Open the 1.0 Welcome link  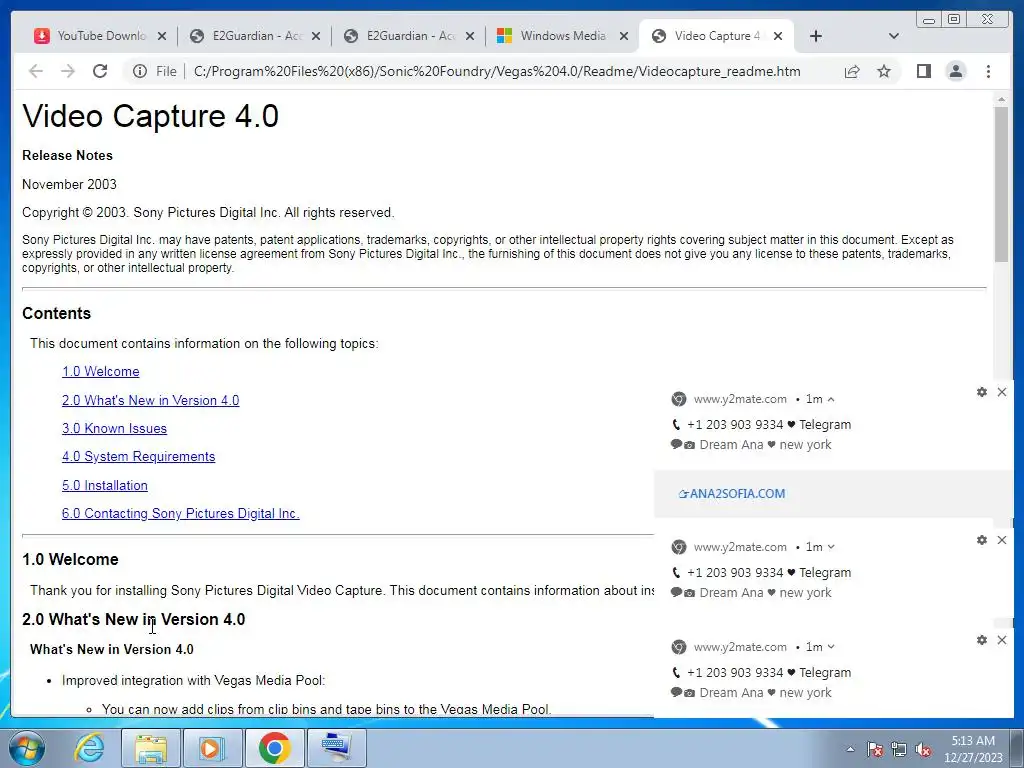coord(101,372)
